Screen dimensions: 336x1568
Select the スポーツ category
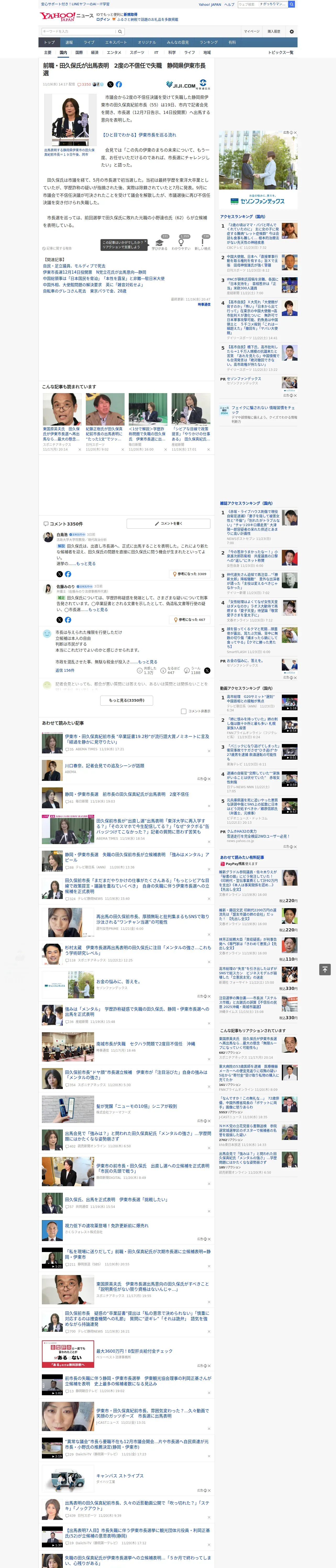point(137,52)
